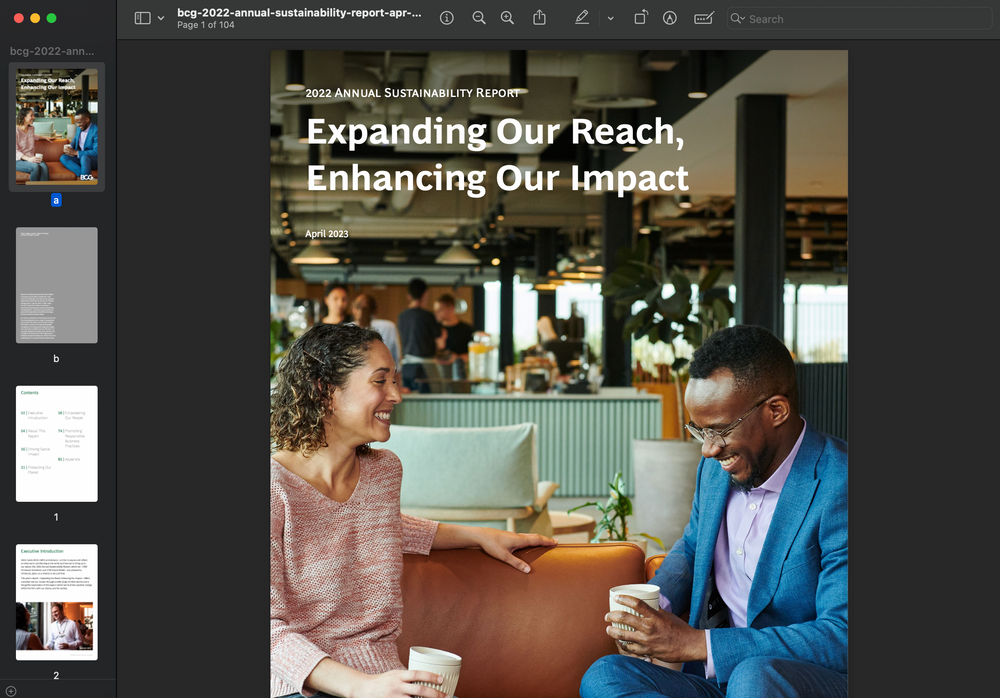Zoom out of the document
Viewport: 1000px width, 698px height.
coord(479,18)
